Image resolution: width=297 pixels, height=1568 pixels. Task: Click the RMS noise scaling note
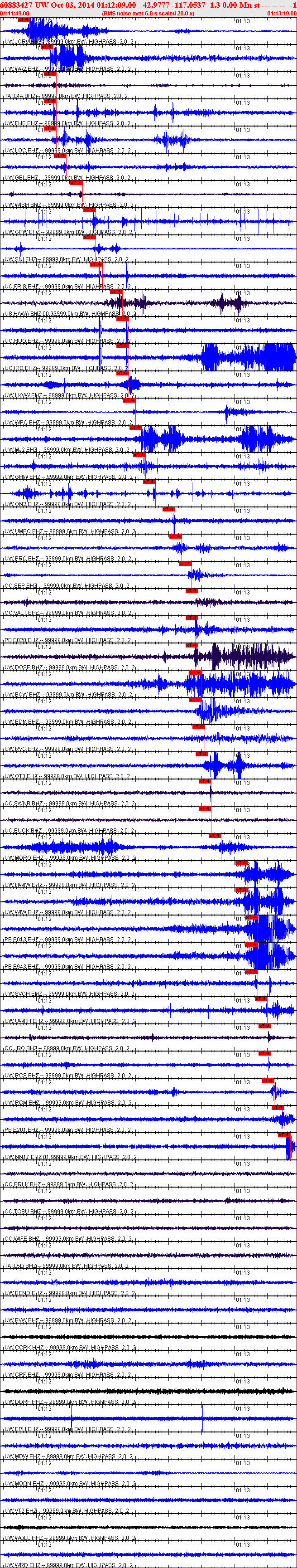point(148,13)
